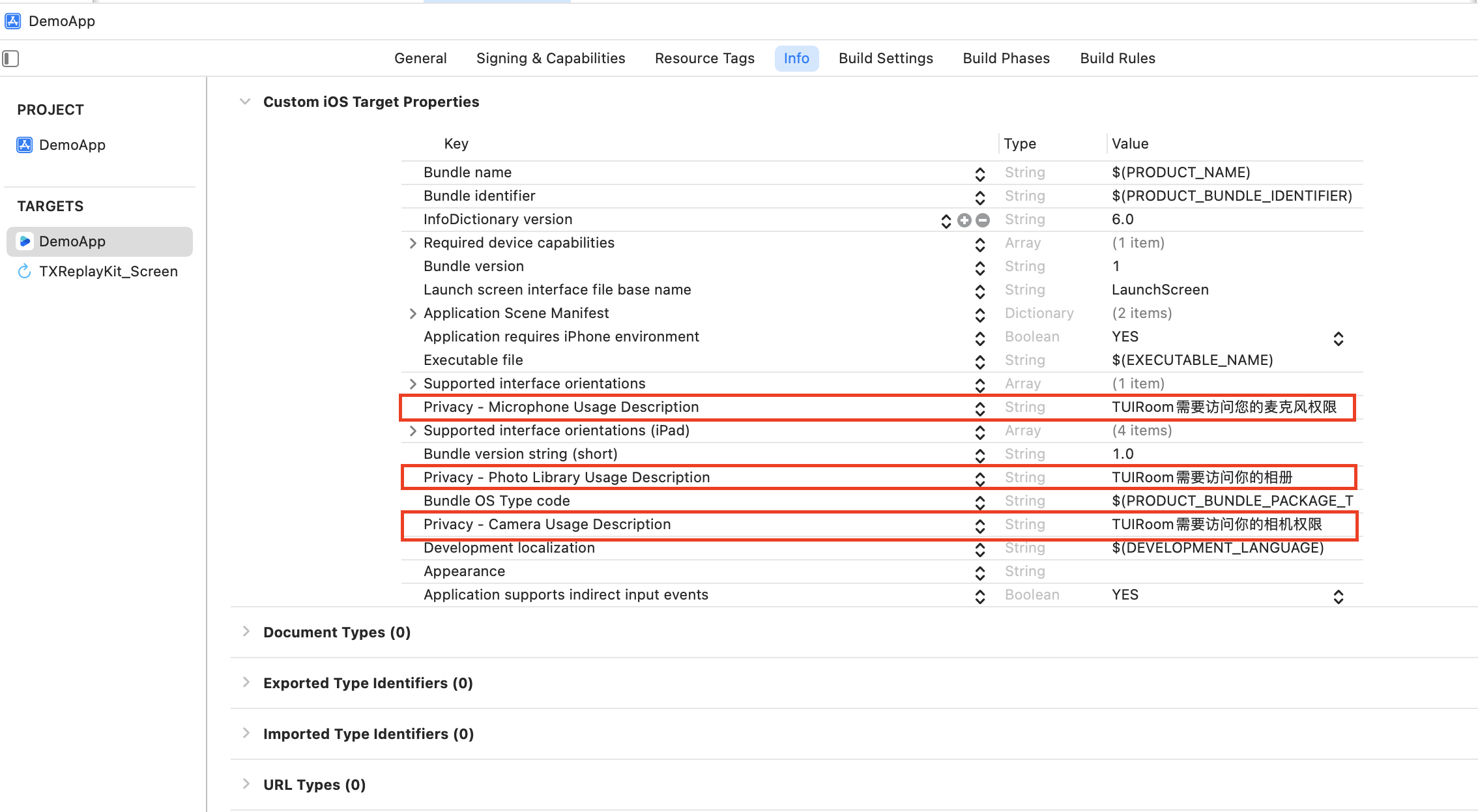Viewport: 1478px width, 812px height.
Task: Open Build Rules tab
Action: (x=1118, y=59)
